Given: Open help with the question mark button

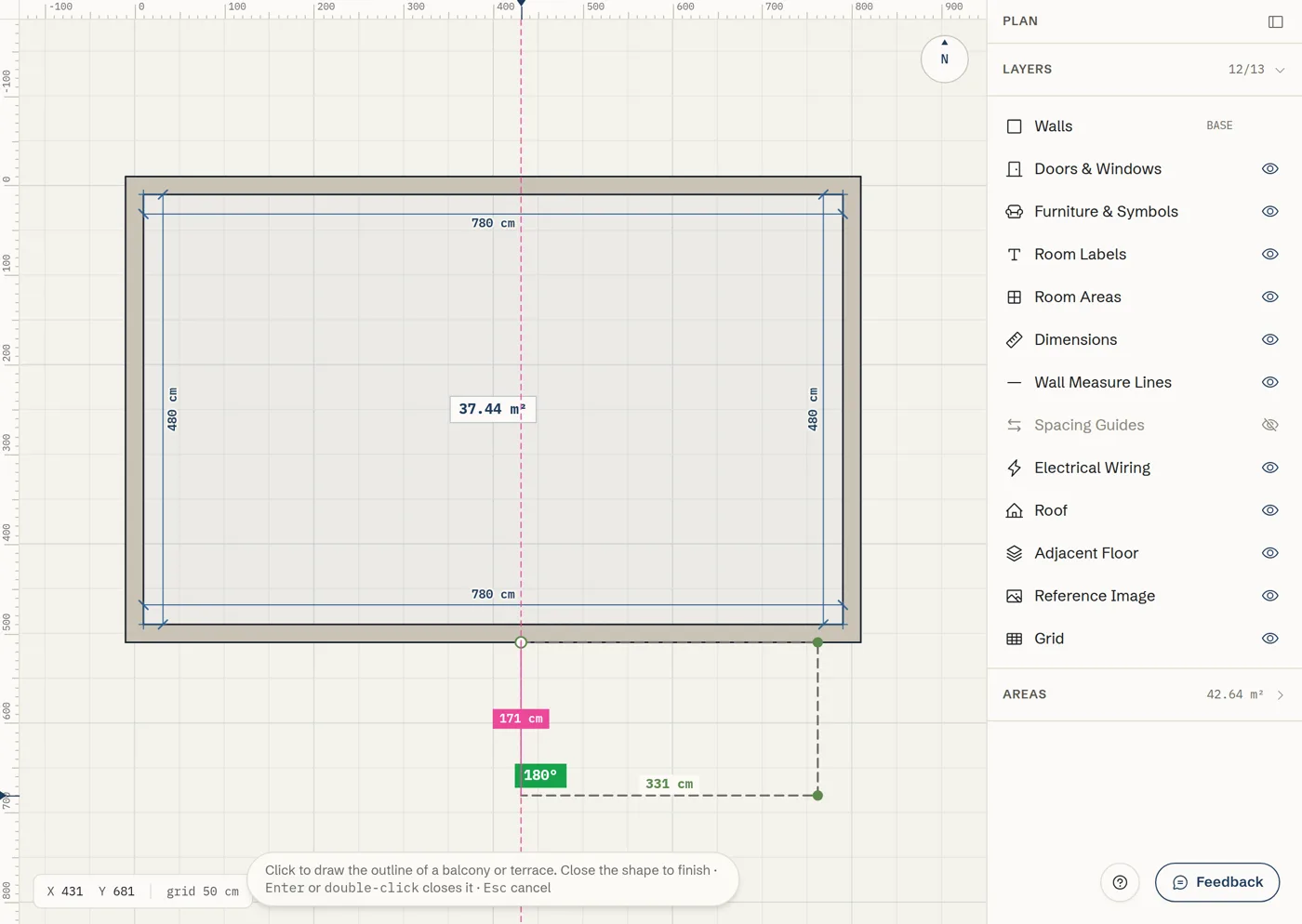Looking at the screenshot, I should 1120,883.
